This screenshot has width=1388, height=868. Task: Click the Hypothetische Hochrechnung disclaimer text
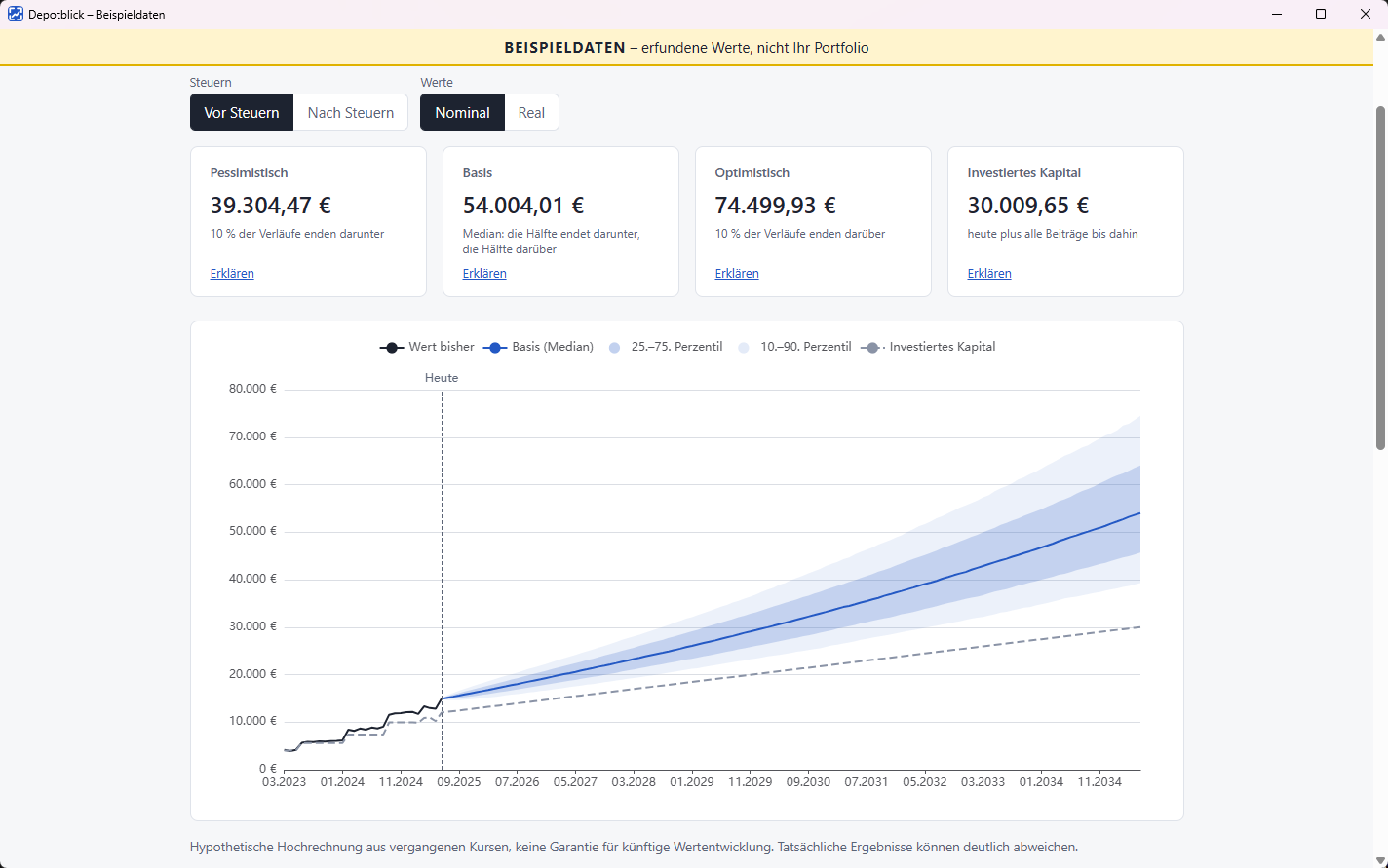634,848
